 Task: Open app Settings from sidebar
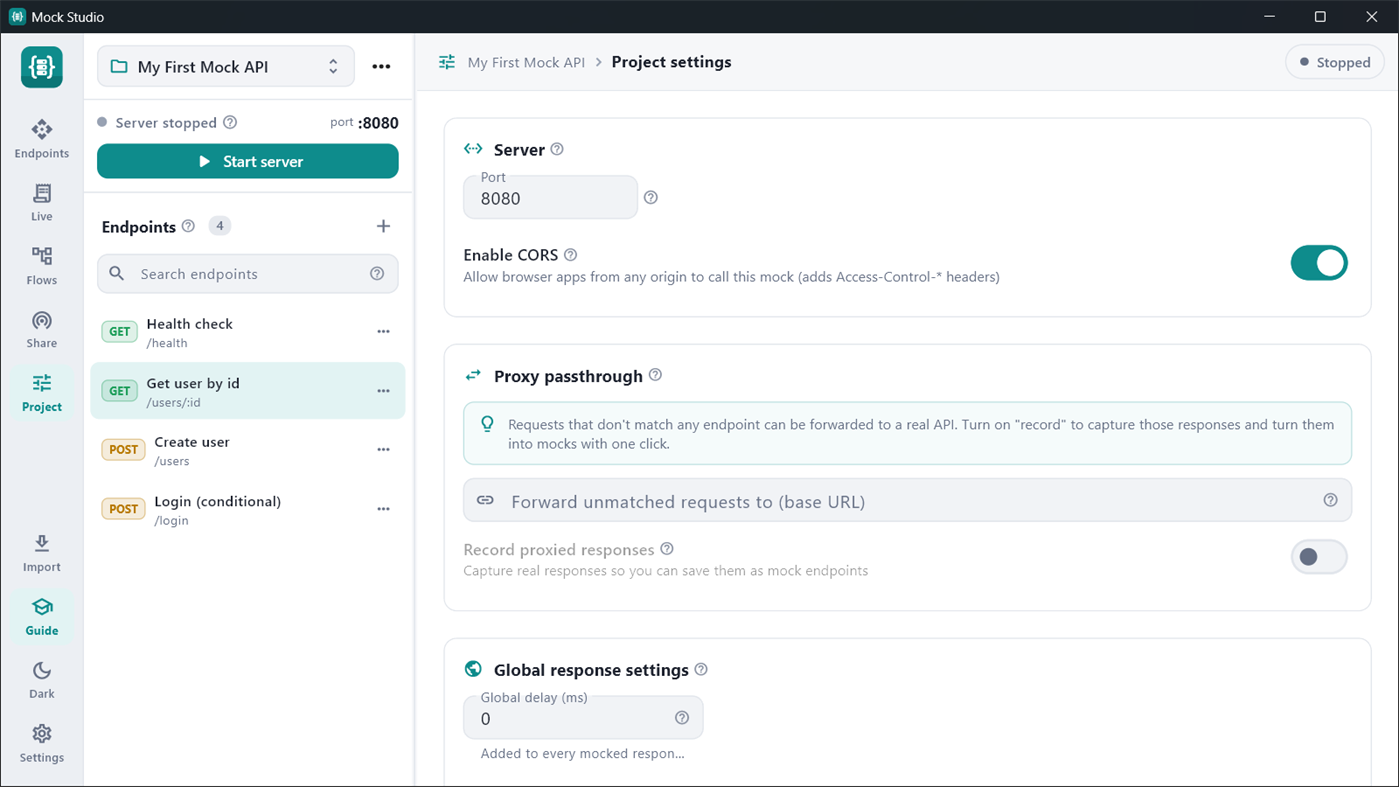click(42, 744)
